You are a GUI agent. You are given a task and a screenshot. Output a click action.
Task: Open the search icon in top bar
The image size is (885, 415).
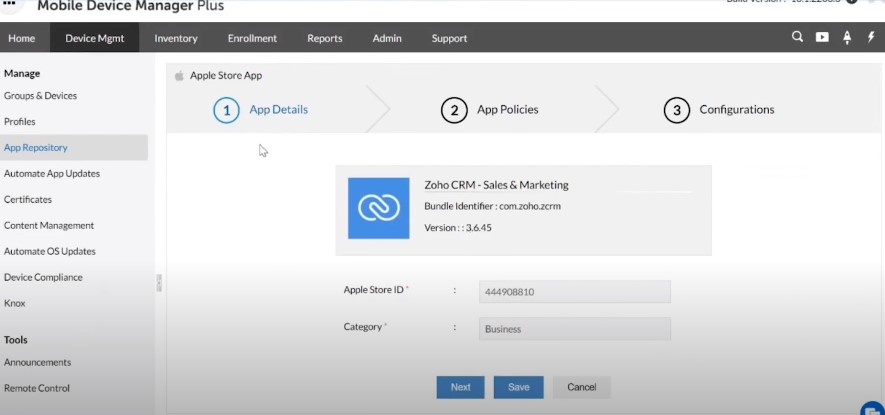[797, 37]
